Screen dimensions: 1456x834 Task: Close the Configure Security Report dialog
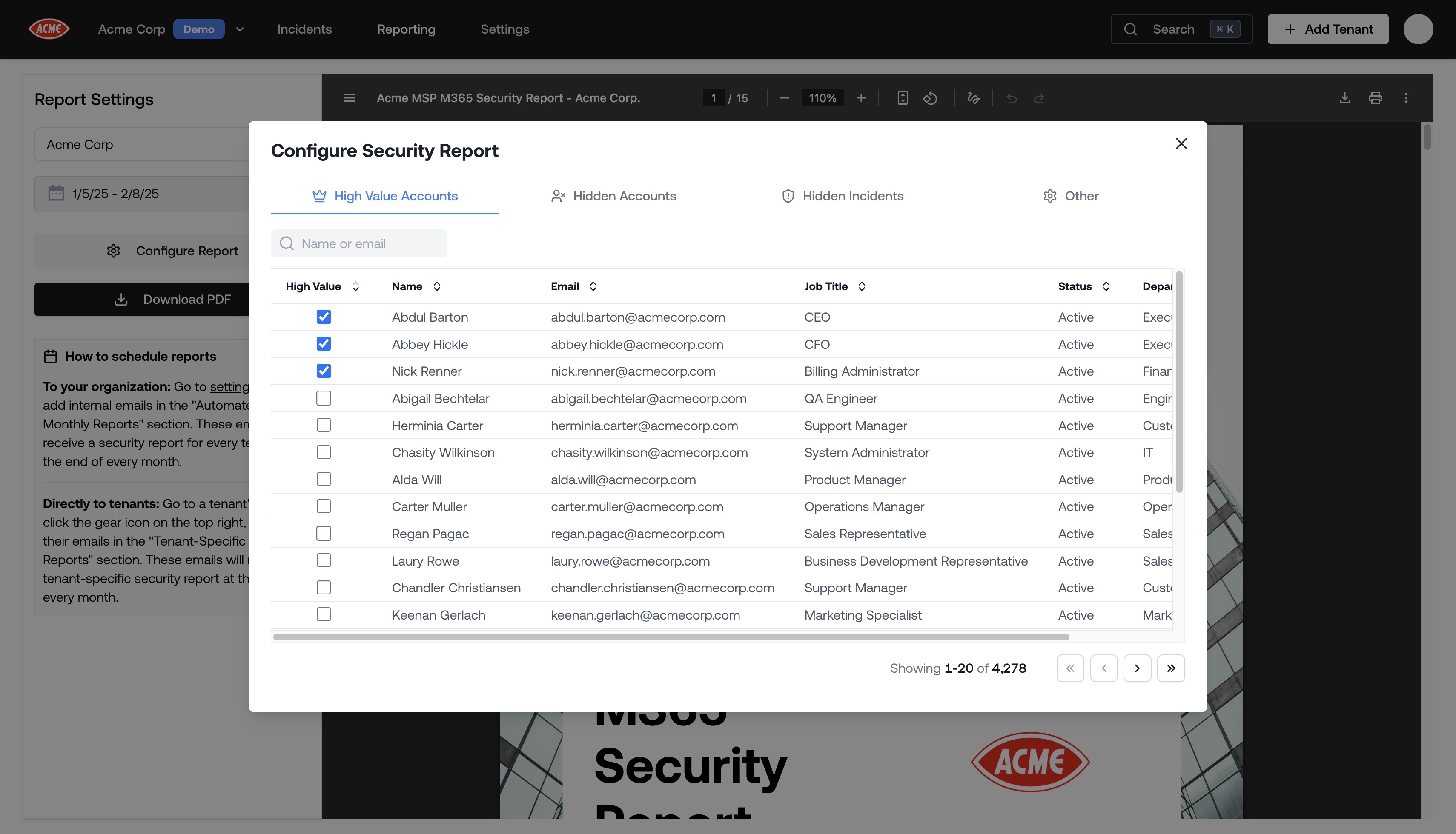point(1181,144)
